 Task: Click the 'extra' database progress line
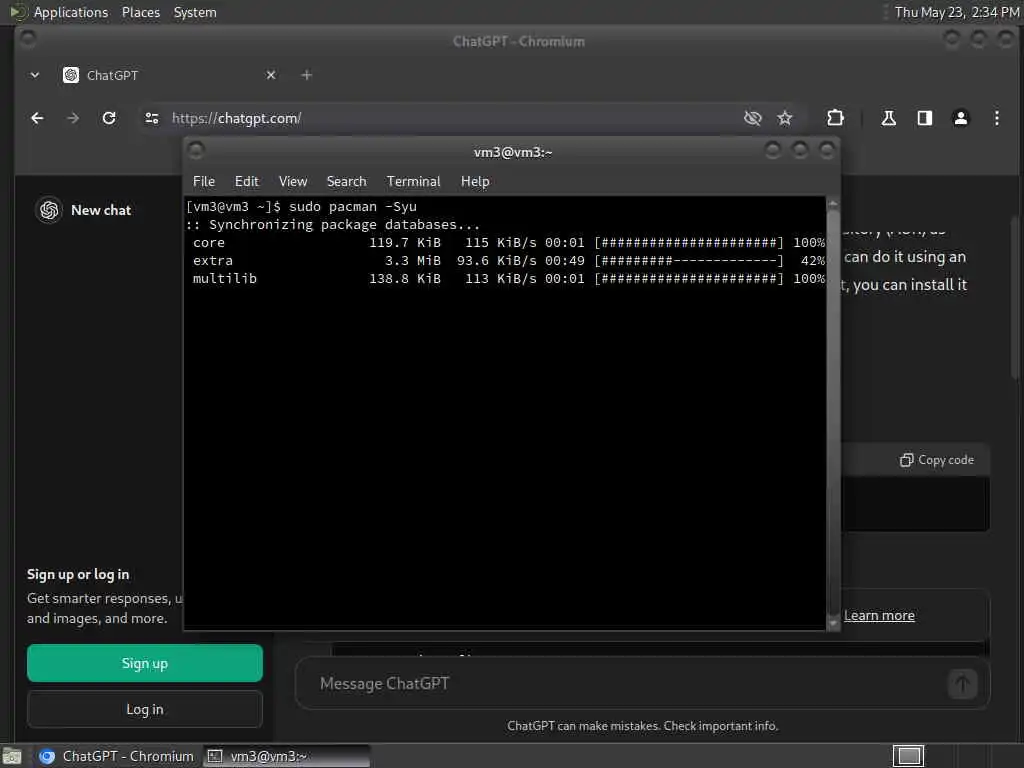click(x=508, y=261)
